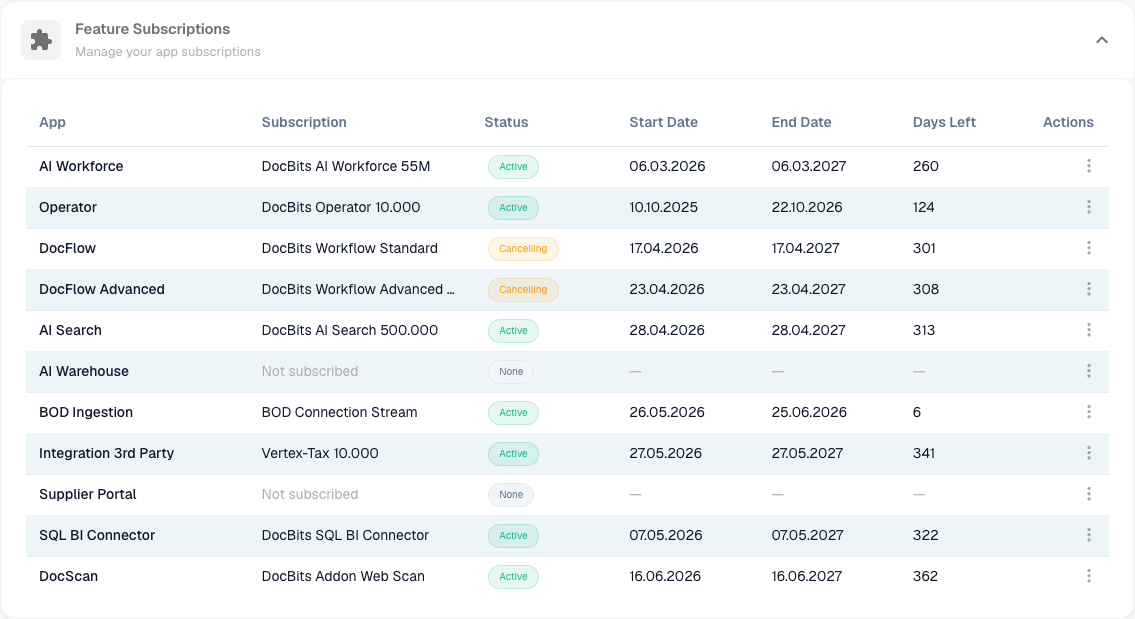Image resolution: width=1135 pixels, height=619 pixels.
Task: Open actions menu for Integration 3rd Party
Action: pyautogui.click(x=1088, y=454)
